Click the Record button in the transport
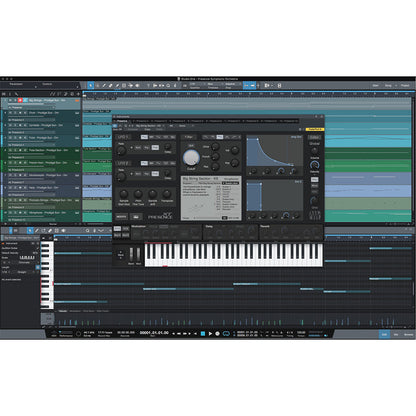 click(x=218, y=333)
